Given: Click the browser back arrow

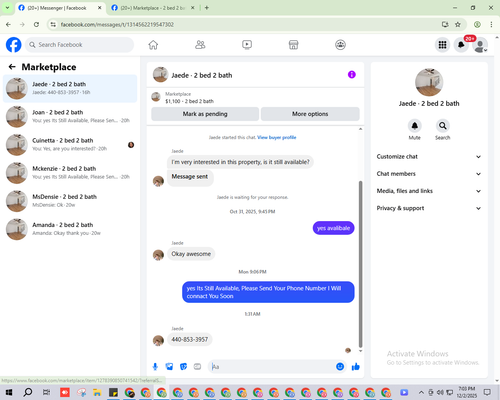Looking at the screenshot, I should click(8, 24).
